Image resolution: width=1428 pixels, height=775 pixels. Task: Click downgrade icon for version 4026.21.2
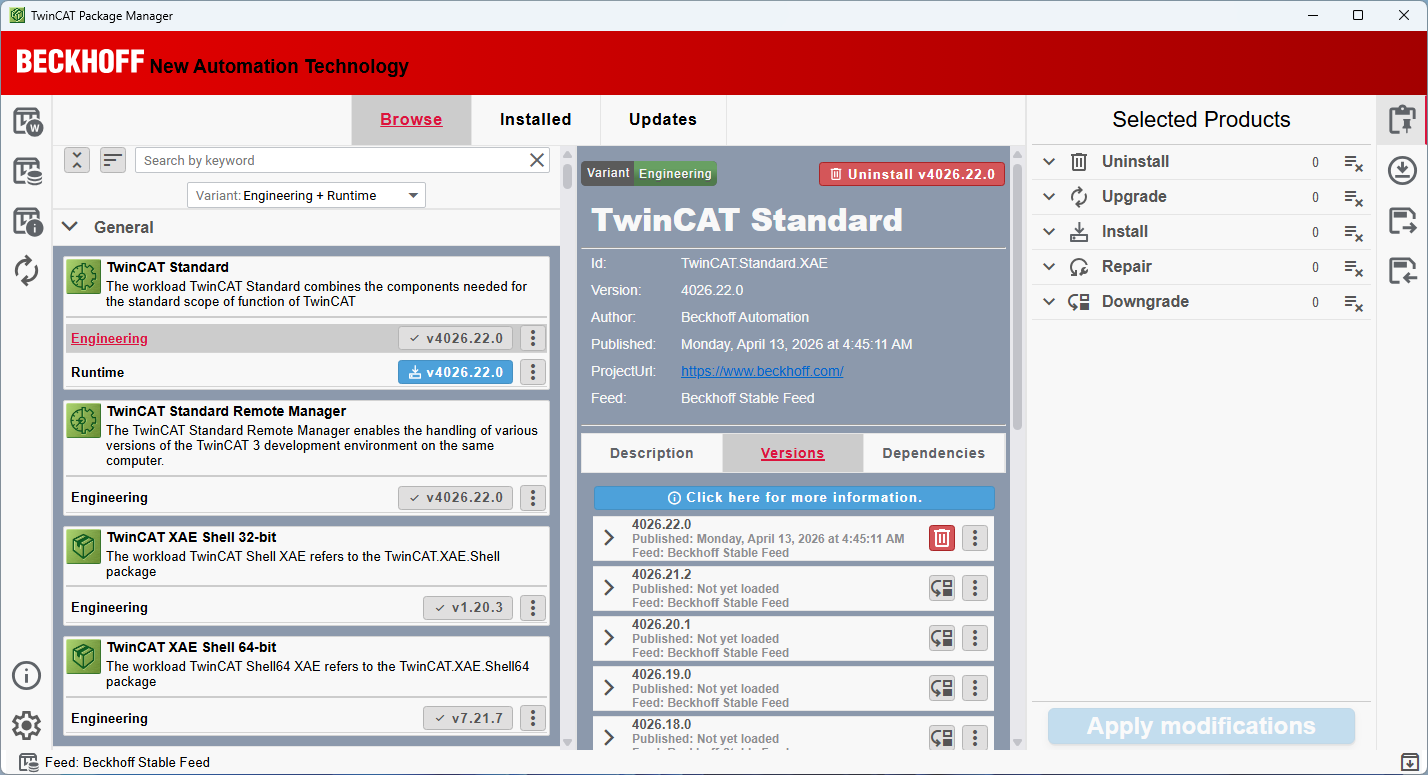pyautogui.click(x=942, y=588)
